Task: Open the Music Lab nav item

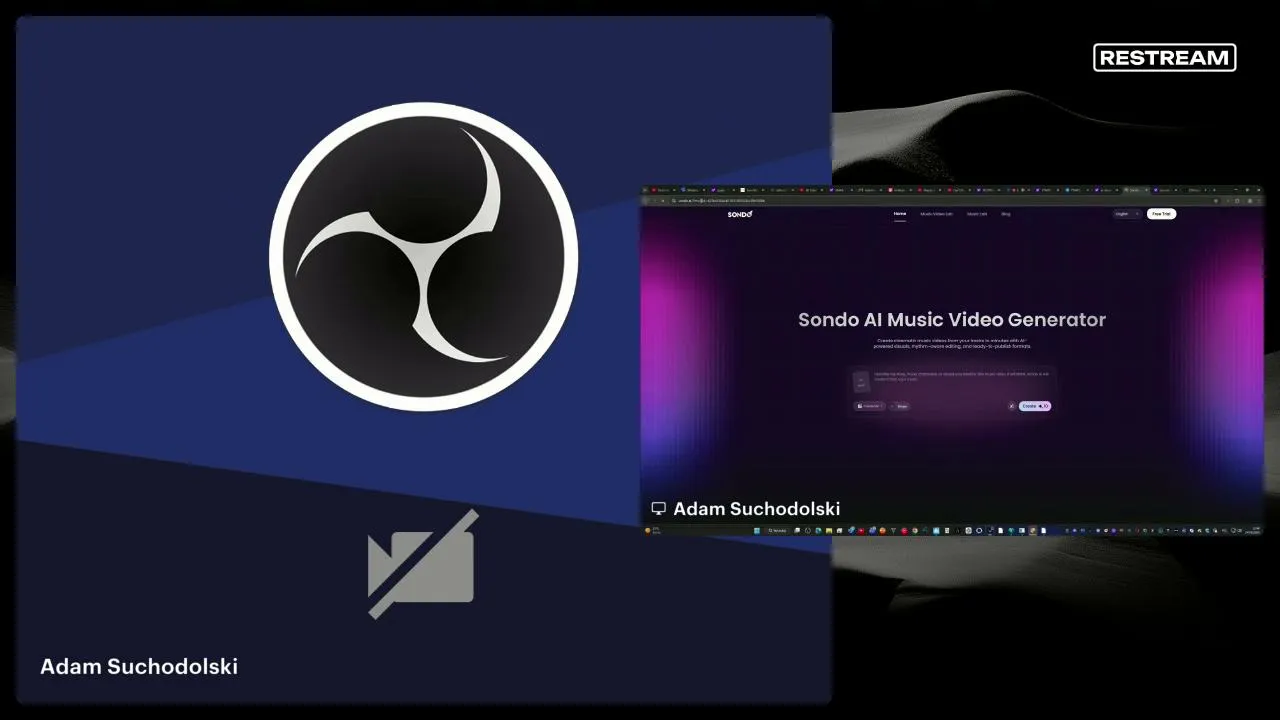Action: point(977,214)
